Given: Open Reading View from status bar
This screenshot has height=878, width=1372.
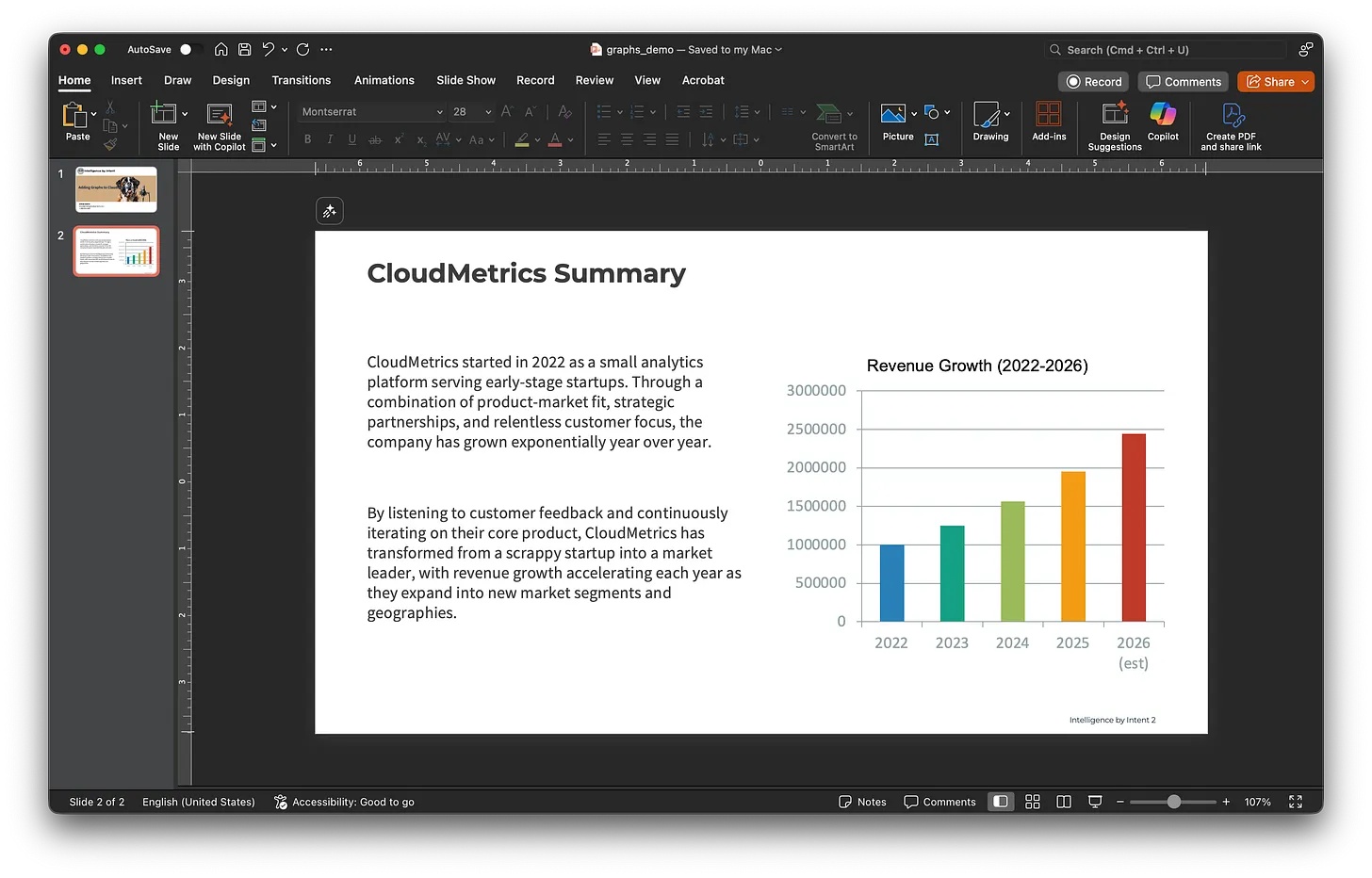Looking at the screenshot, I should 1064,802.
